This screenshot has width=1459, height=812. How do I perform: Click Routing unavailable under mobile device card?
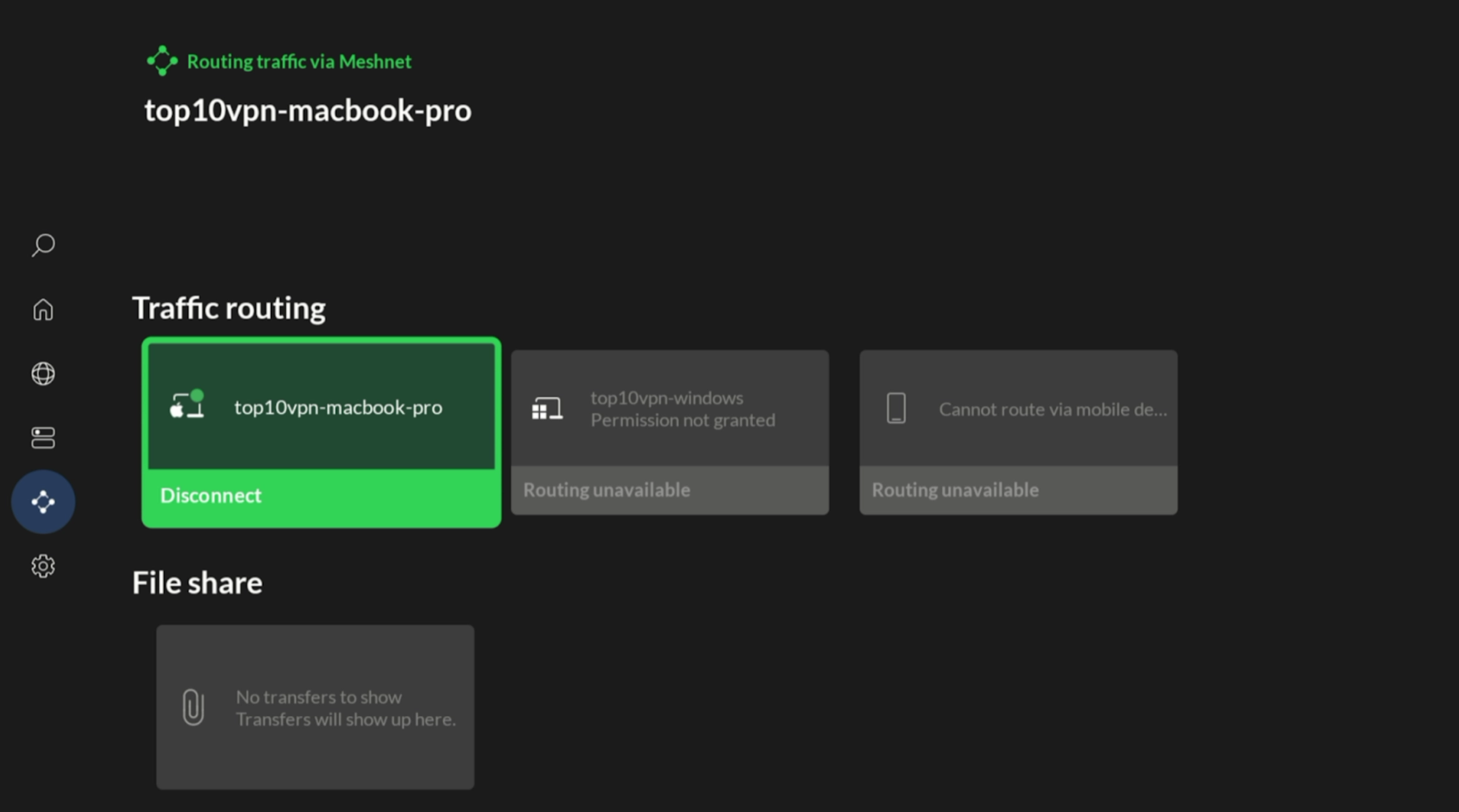pyautogui.click(x=955, y=490)
